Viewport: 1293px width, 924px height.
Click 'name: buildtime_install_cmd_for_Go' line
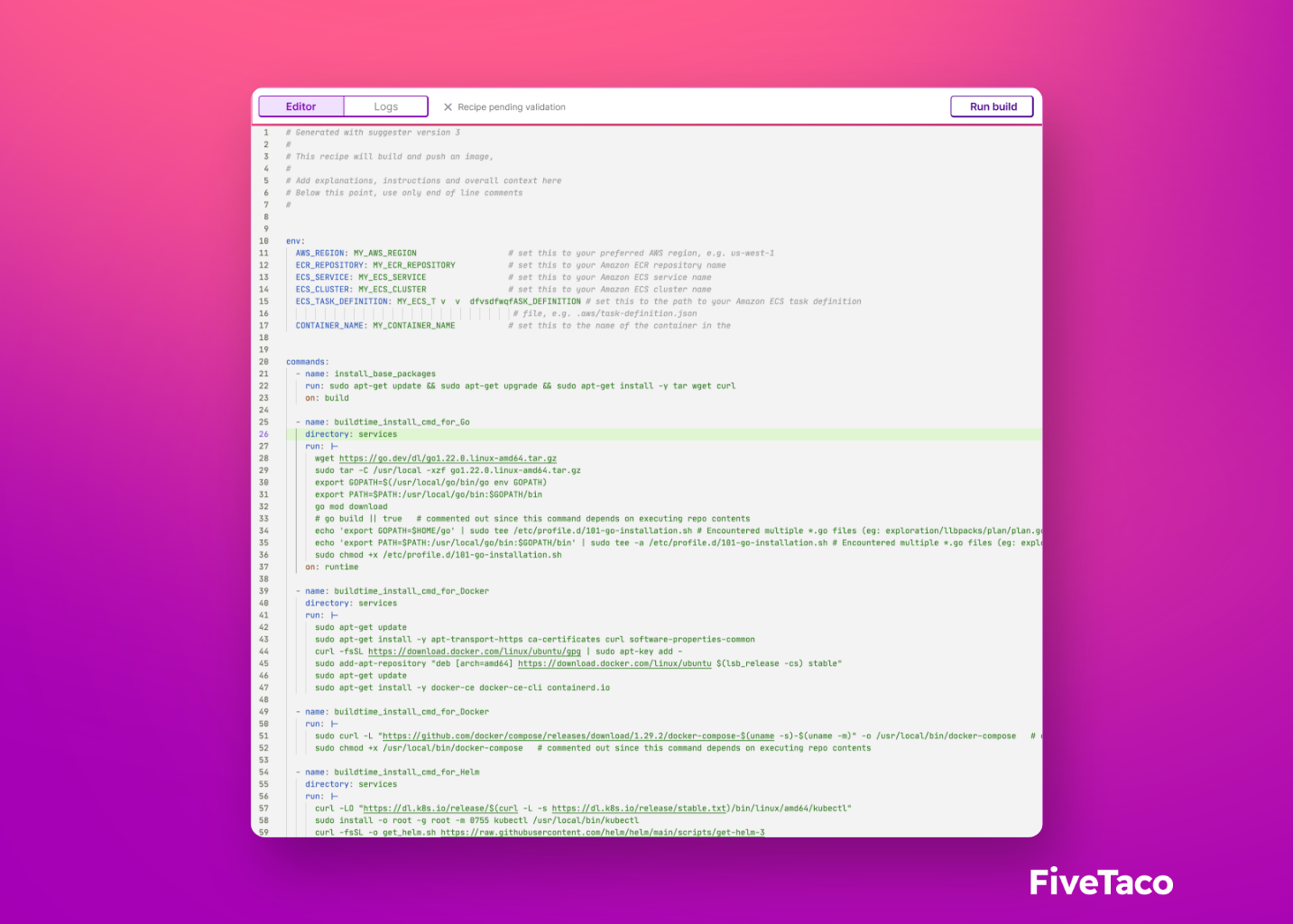pyautogui.click(x=387, y=422)
